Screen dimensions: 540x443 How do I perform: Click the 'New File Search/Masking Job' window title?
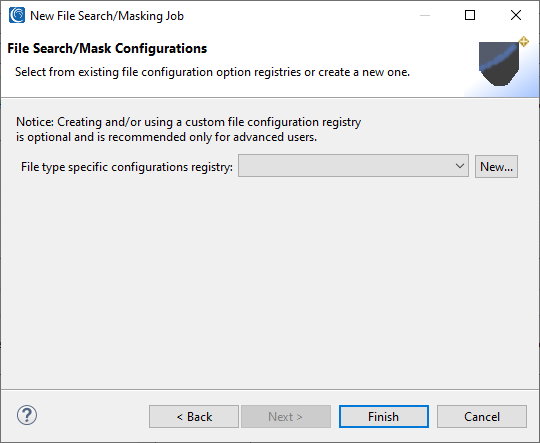pos(107,16)
